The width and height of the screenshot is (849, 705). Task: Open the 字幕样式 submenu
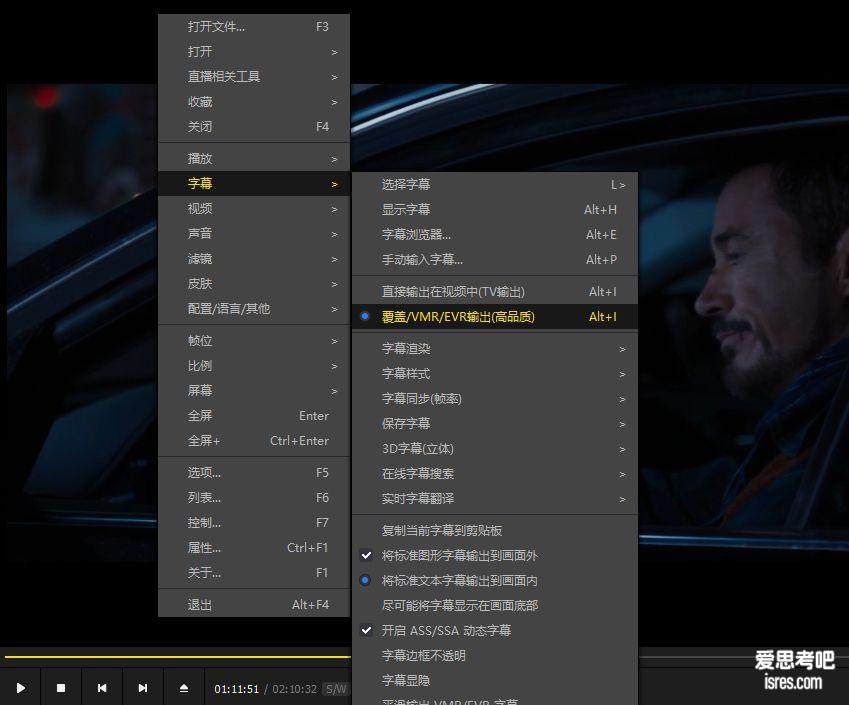[495, 374]
